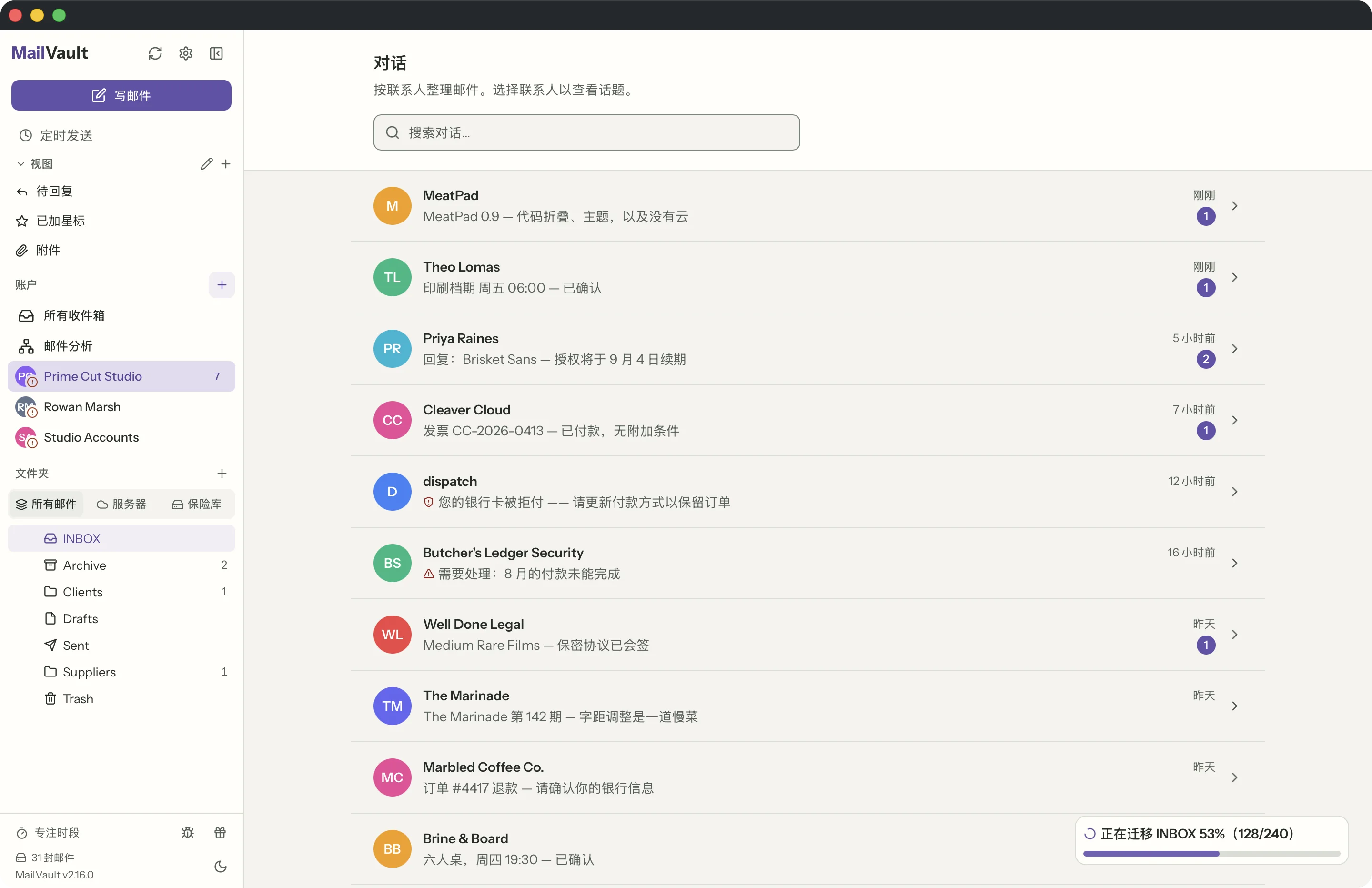Image resolution: width=1372 pixels, height=888 pixels.
Task: Expand dispatch conversation chevron
Action: pos(1234,492)
